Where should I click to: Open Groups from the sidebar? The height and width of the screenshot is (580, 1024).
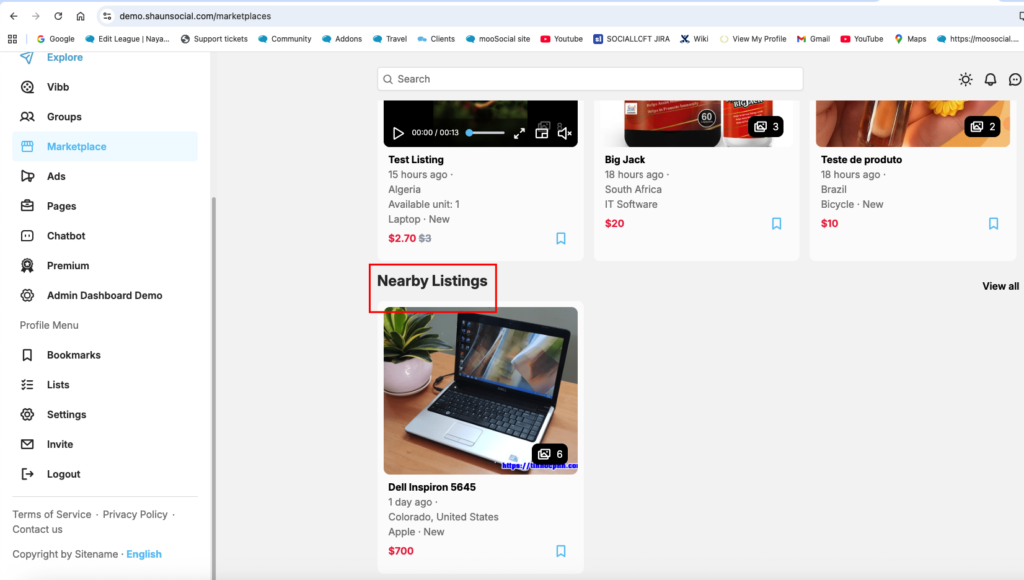tap(64, 117)
